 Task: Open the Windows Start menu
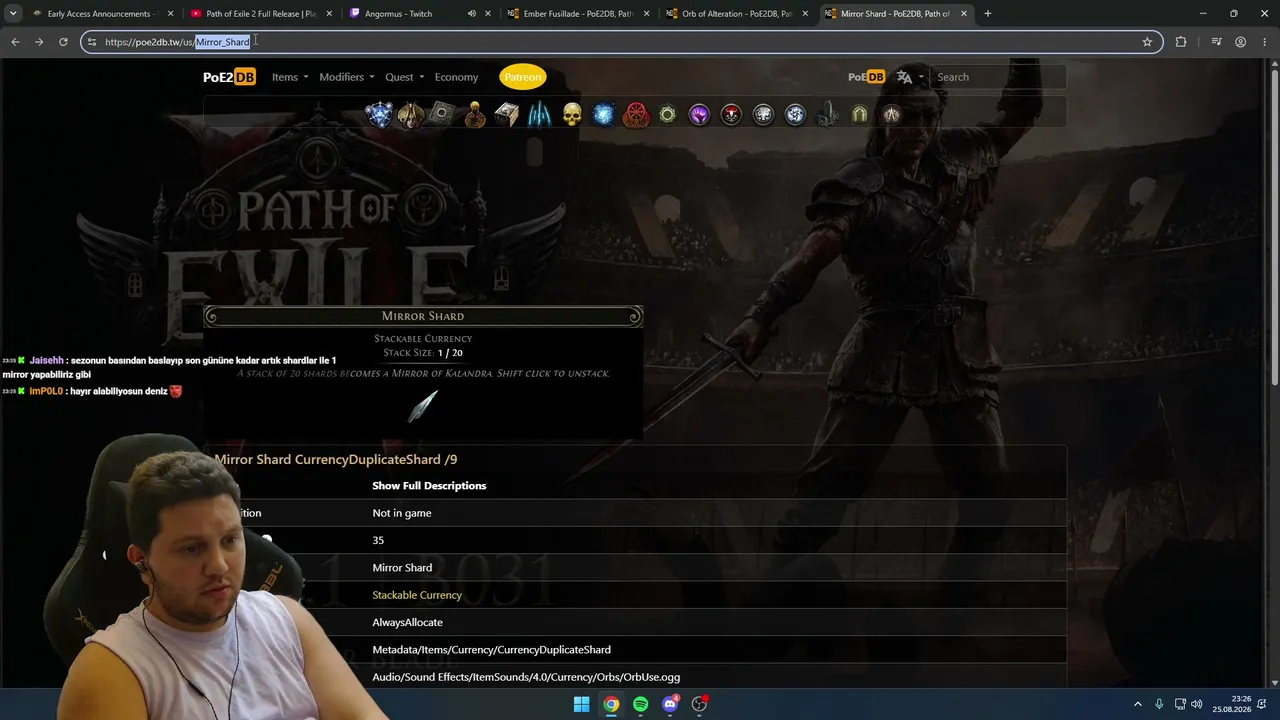coord(581,704)
